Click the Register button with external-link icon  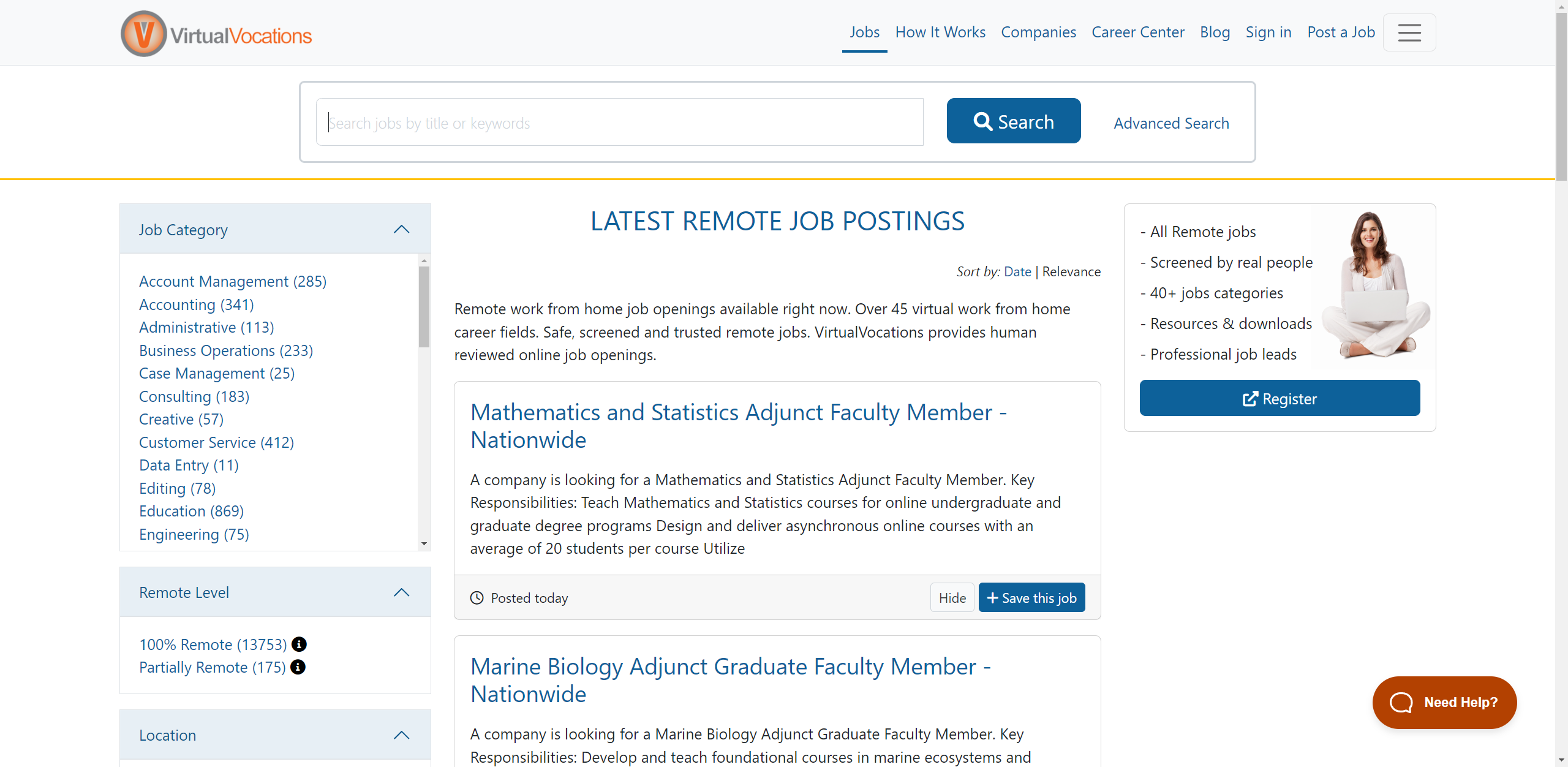(1279, 398)
